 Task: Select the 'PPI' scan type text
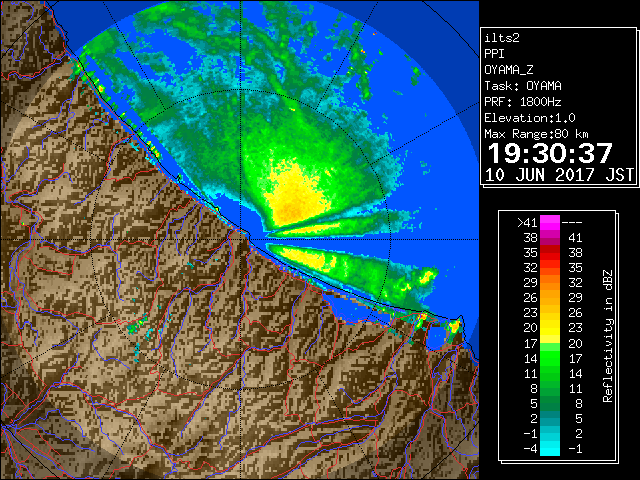[494, 54]
